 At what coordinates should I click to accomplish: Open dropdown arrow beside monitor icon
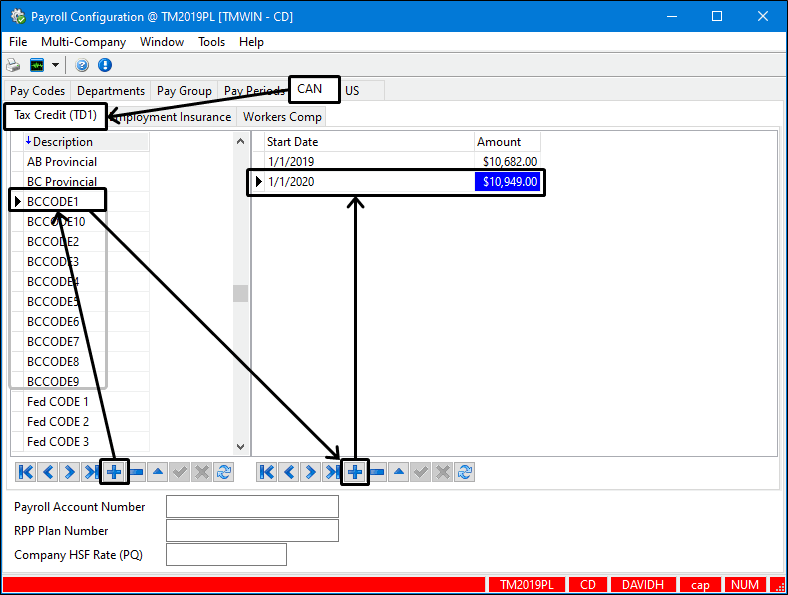coord(55,65)
